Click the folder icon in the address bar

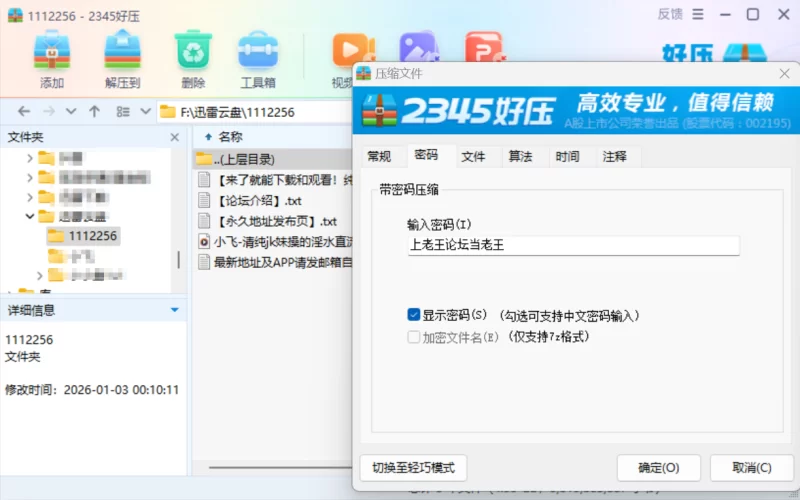click(x=167, y=112)
